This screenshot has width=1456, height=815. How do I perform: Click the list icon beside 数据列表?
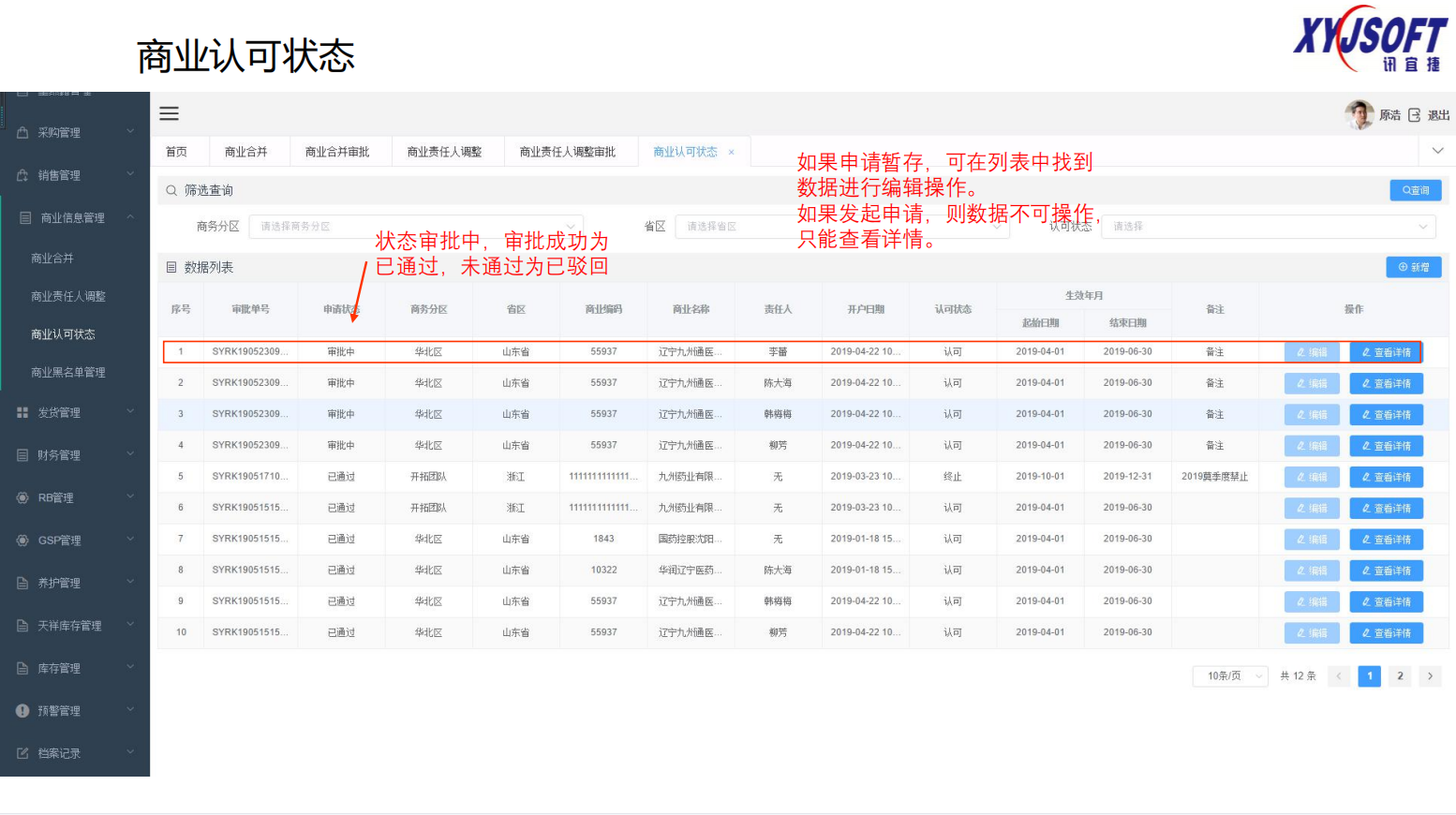click(x=171, y=267)
